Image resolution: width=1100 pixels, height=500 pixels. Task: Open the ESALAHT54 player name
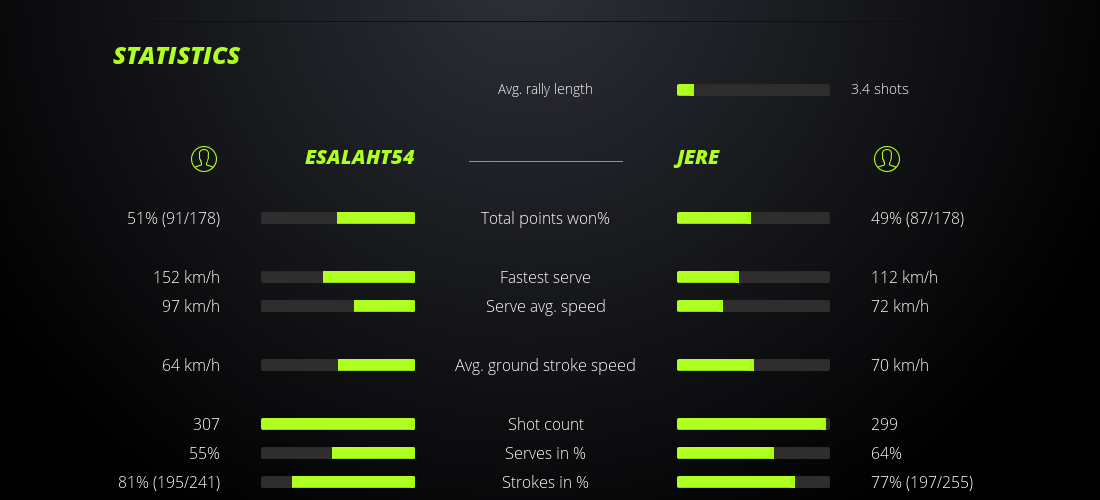359,158
